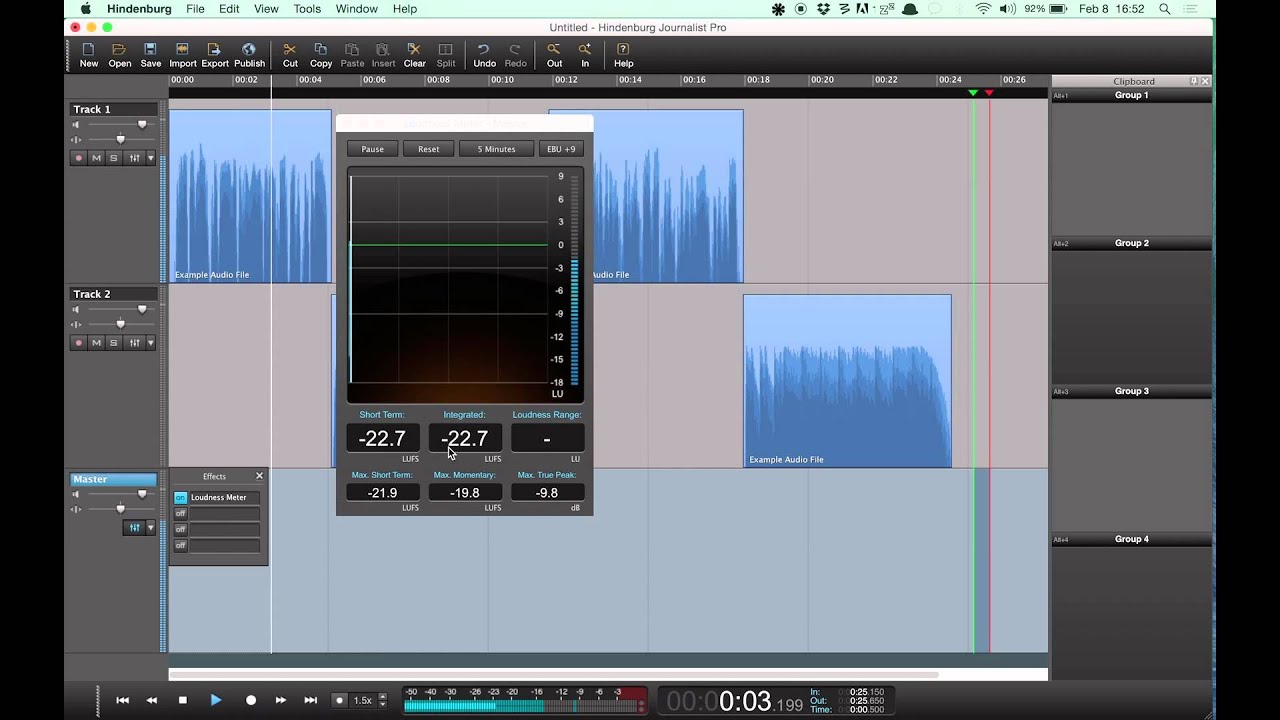Image resolution: width=1280 pixels, height=720 pixels.
Task: Open Master track effects mixer icon
Action: [x=134, y=527]
